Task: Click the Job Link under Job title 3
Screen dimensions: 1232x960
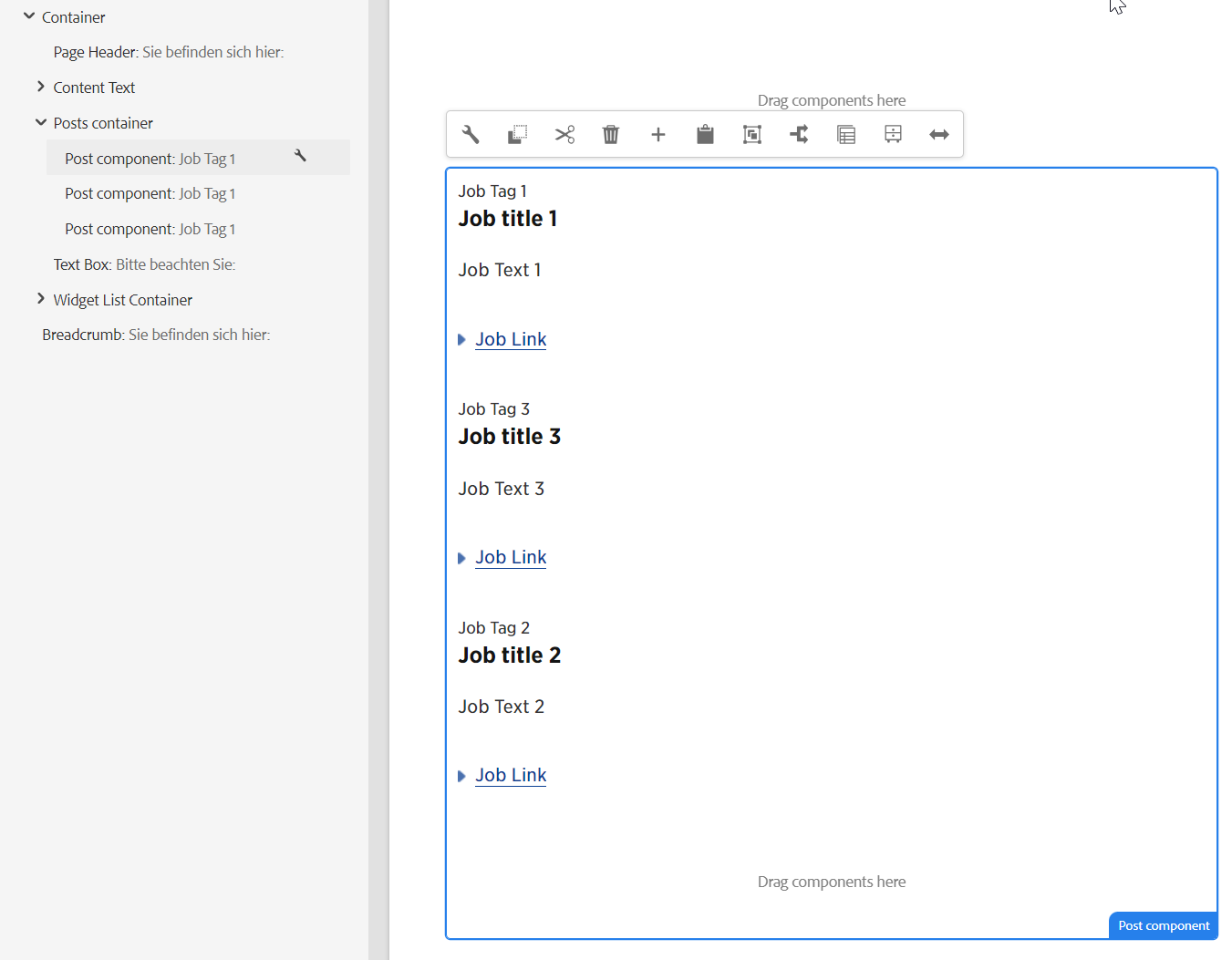Action: point(511,556)
